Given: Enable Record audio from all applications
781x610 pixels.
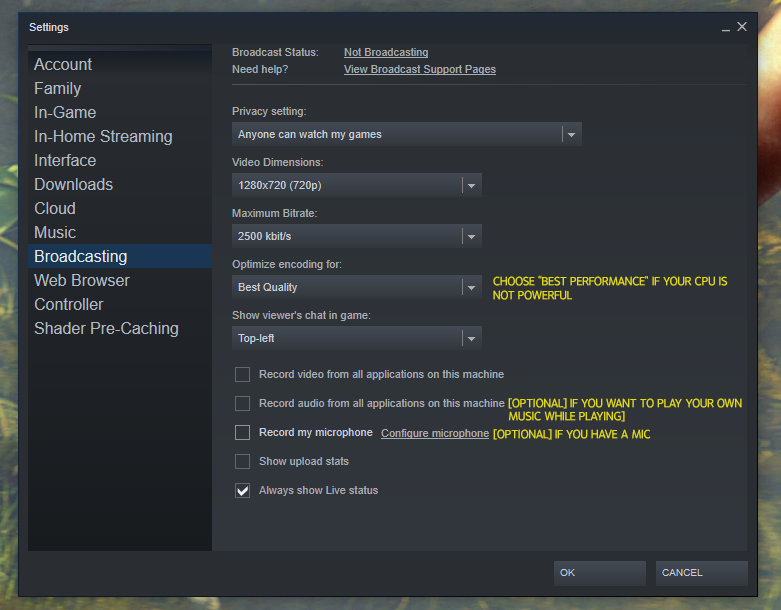Looking at the screenshot, I should (x=243, y=403).
